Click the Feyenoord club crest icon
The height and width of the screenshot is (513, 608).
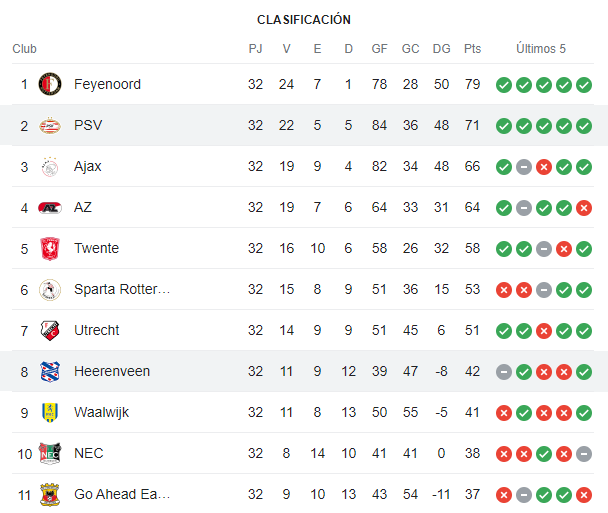point(50,84)
